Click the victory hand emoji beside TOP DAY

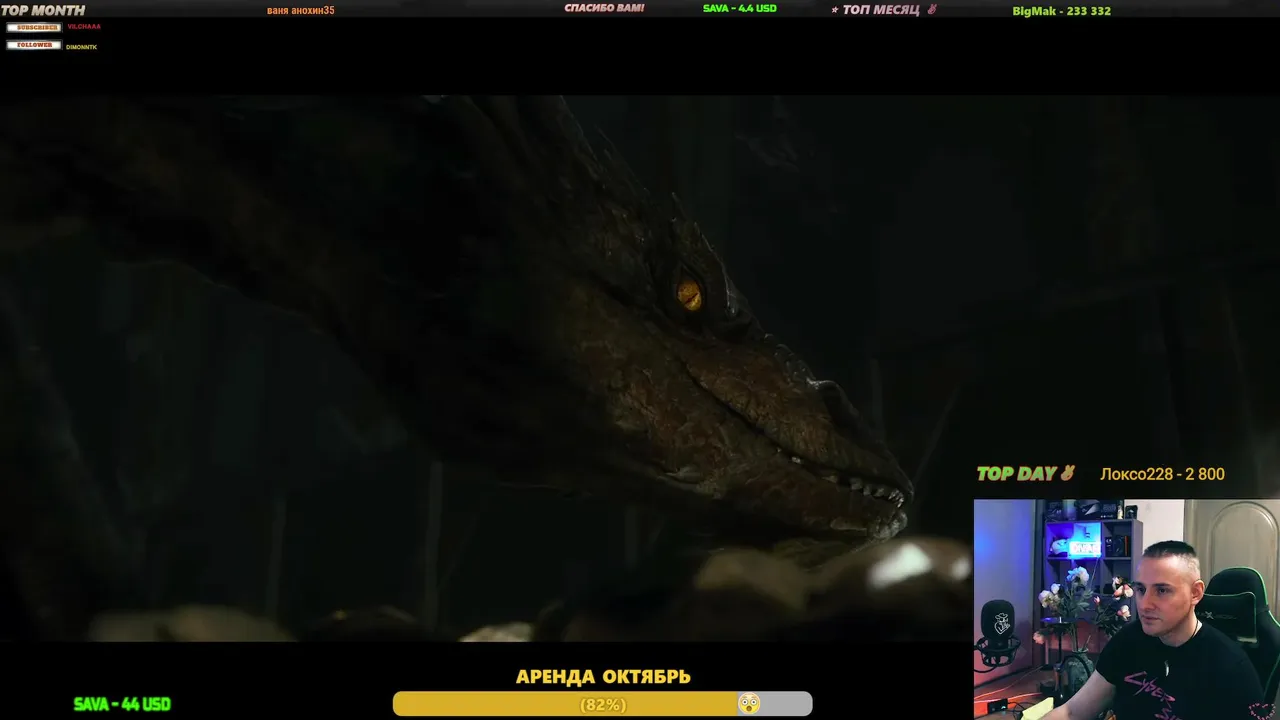(x=1067, y=473)
